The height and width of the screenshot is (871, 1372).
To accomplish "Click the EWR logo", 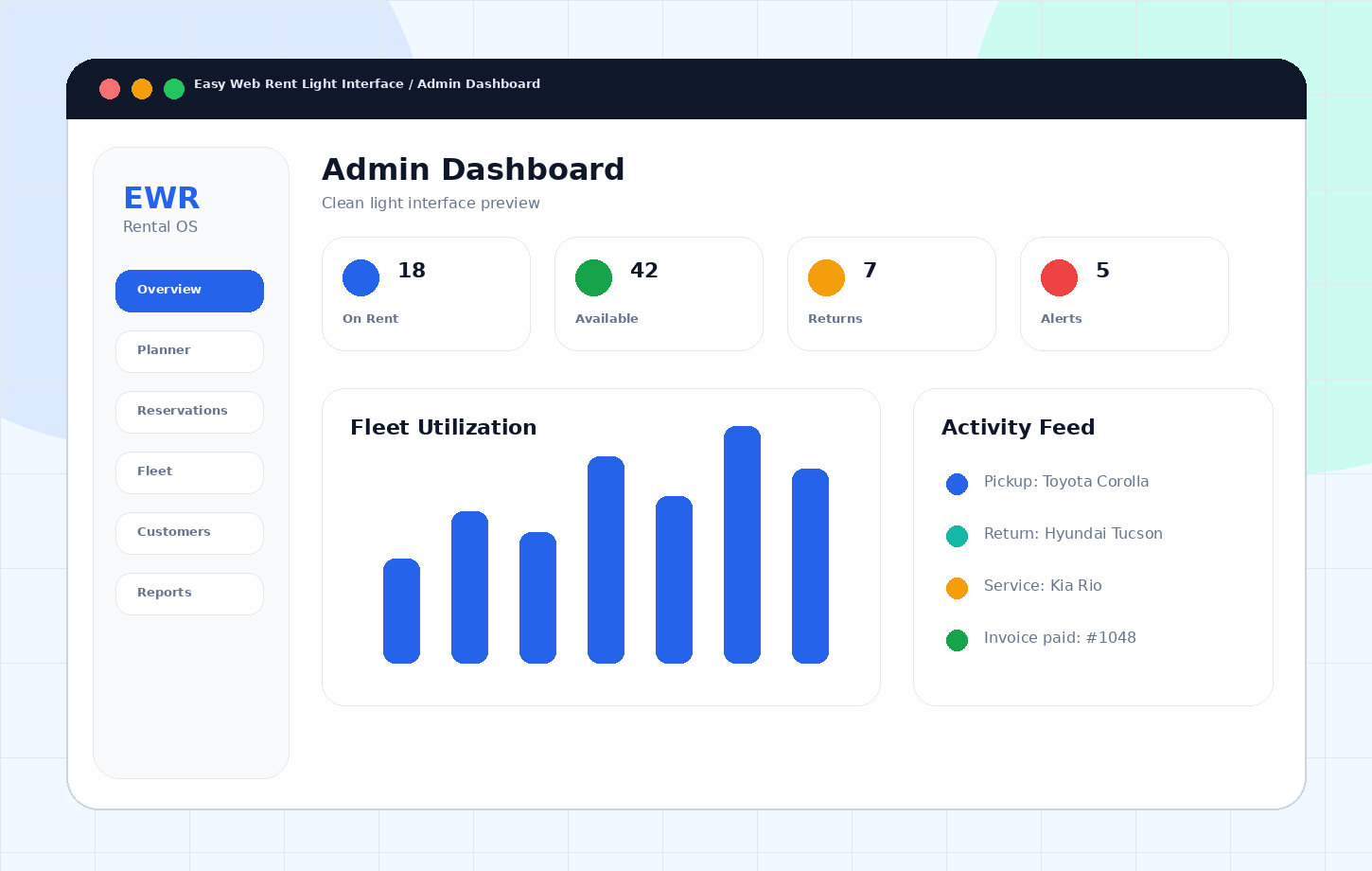I will (162, 198).
